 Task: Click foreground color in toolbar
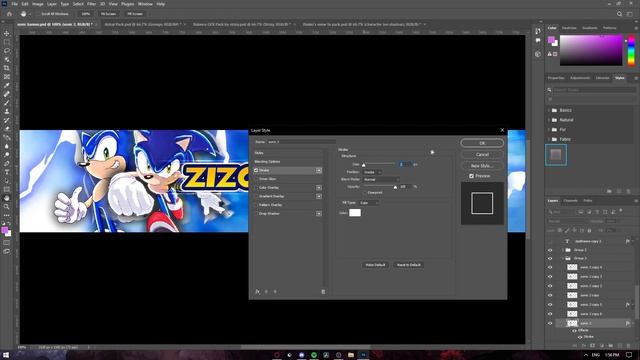5,231
